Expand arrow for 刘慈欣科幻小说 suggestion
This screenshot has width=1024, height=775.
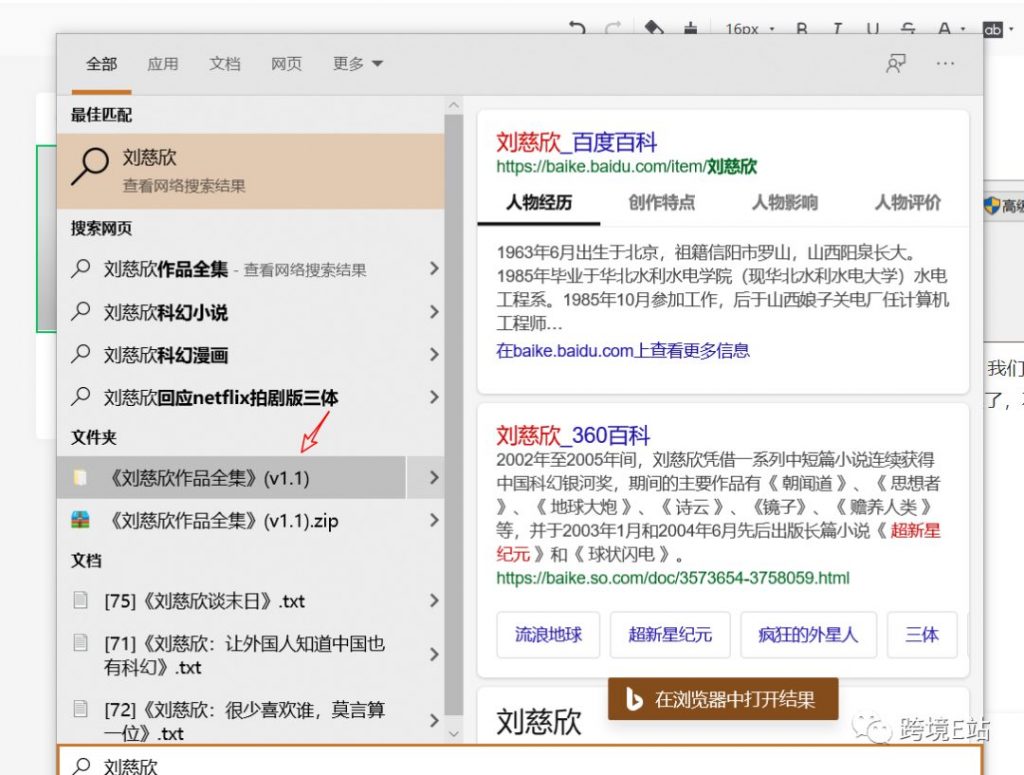[434, 311]
